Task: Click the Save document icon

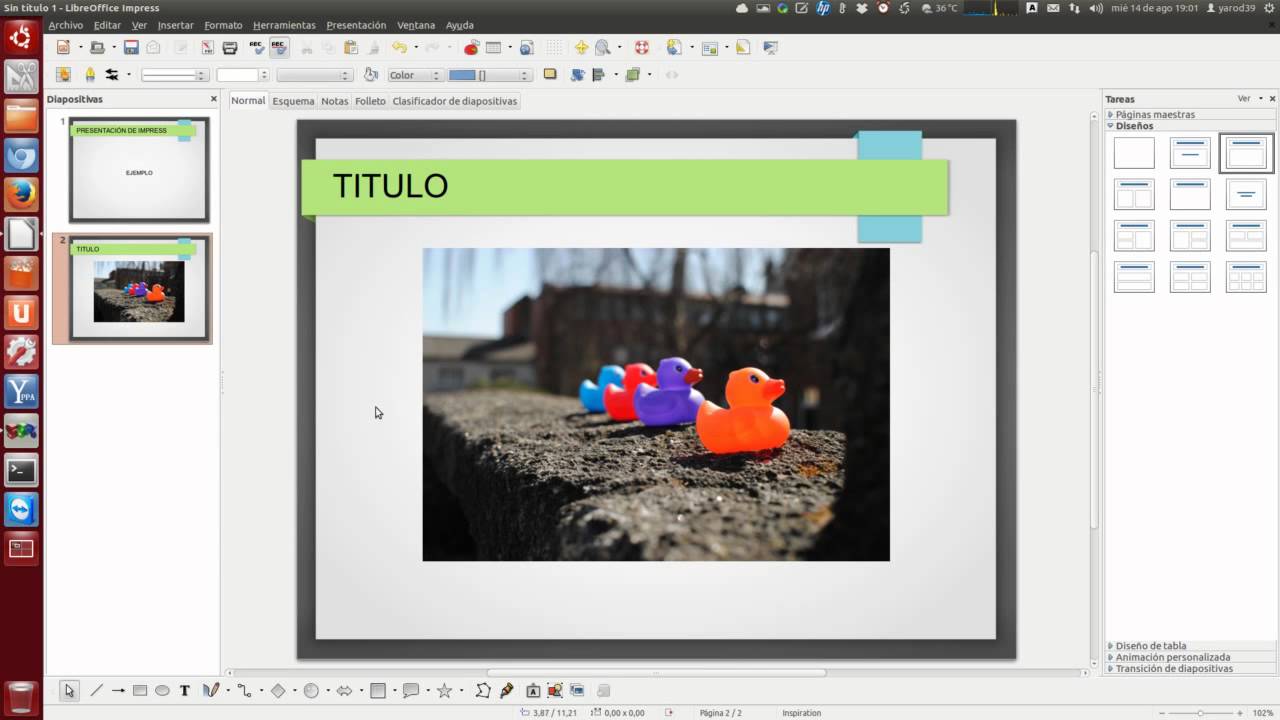Action: click(131, 47)
